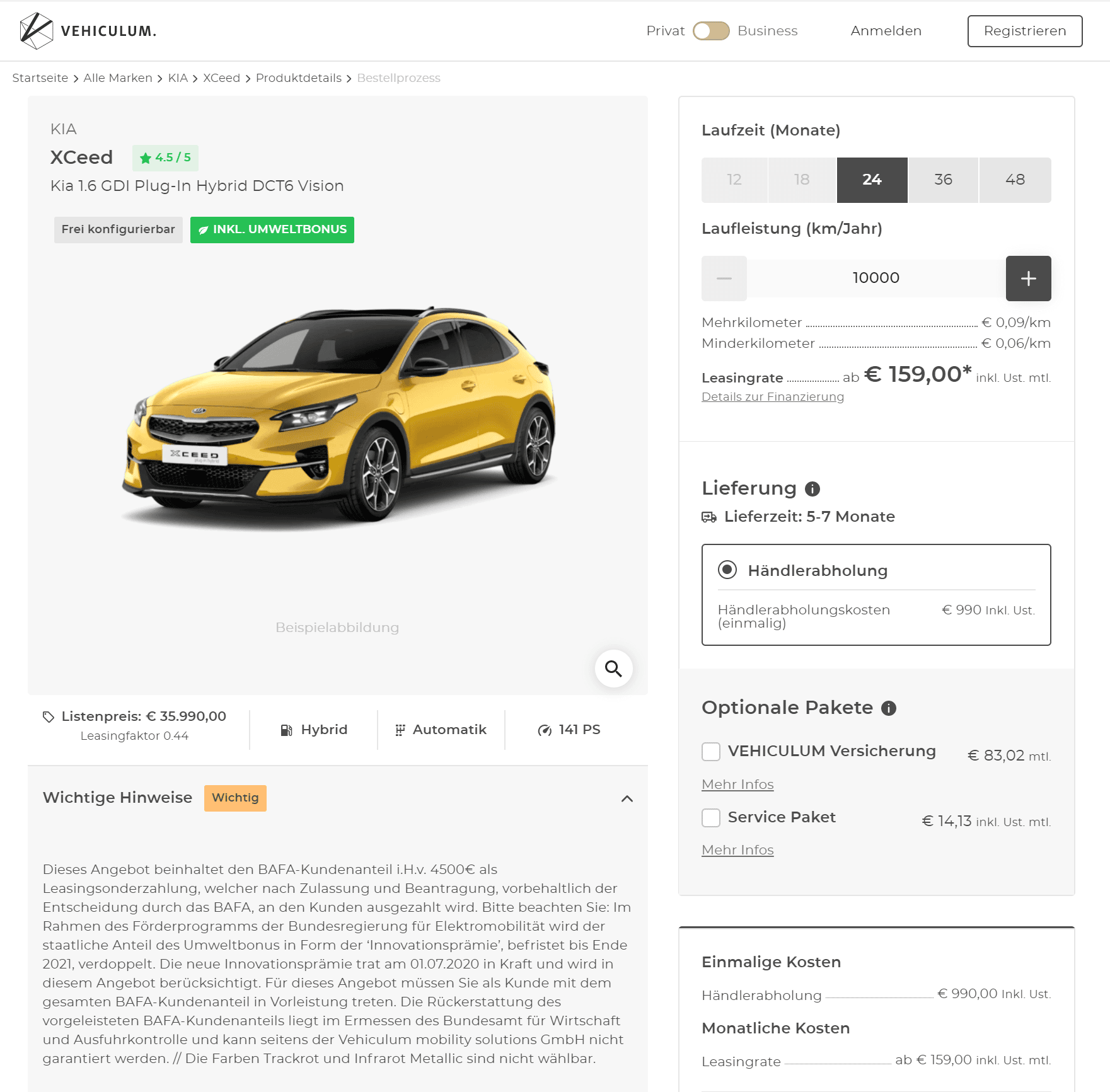Click the Leasingfaktor 0.44 text
The width and height of the screenshot is (1110, 1092).
click(134, 736)
